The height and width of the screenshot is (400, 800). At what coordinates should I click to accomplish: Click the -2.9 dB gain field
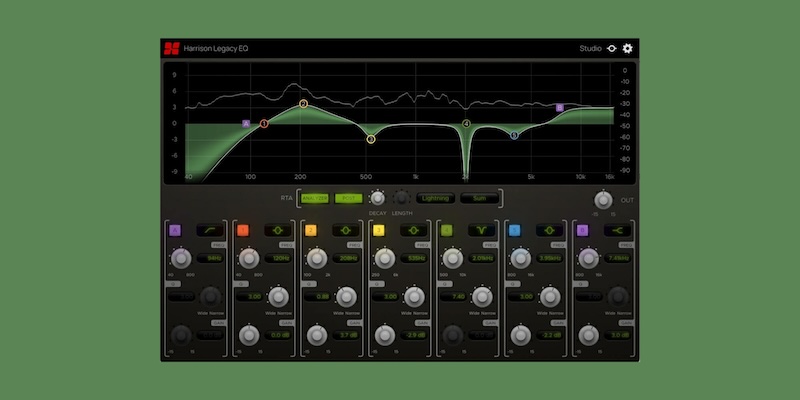(x=414, y=335)
